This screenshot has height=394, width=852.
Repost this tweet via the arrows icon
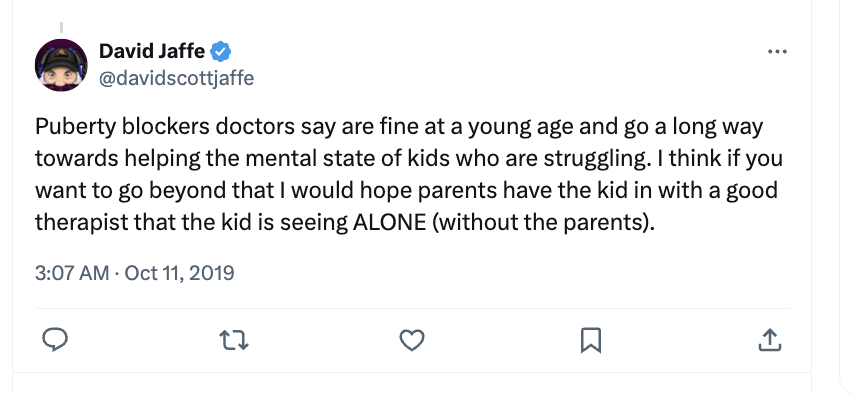click(x=234, y=340)
